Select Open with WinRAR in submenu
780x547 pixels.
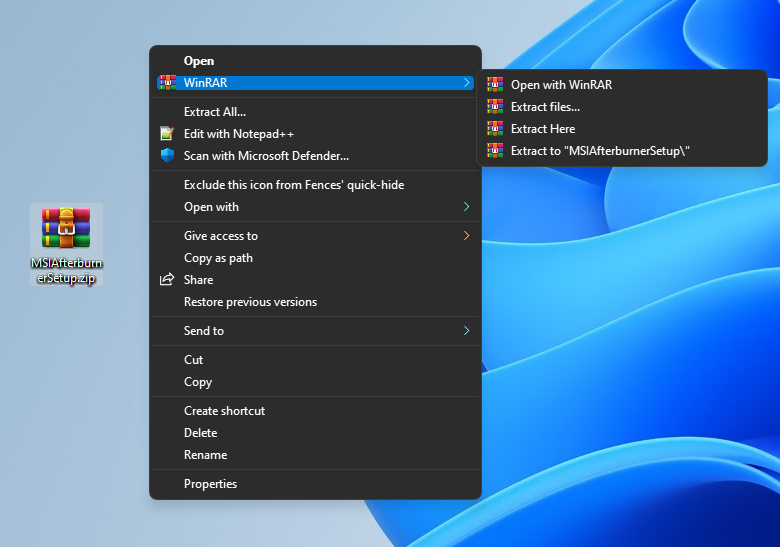click(x=622, y=85)
